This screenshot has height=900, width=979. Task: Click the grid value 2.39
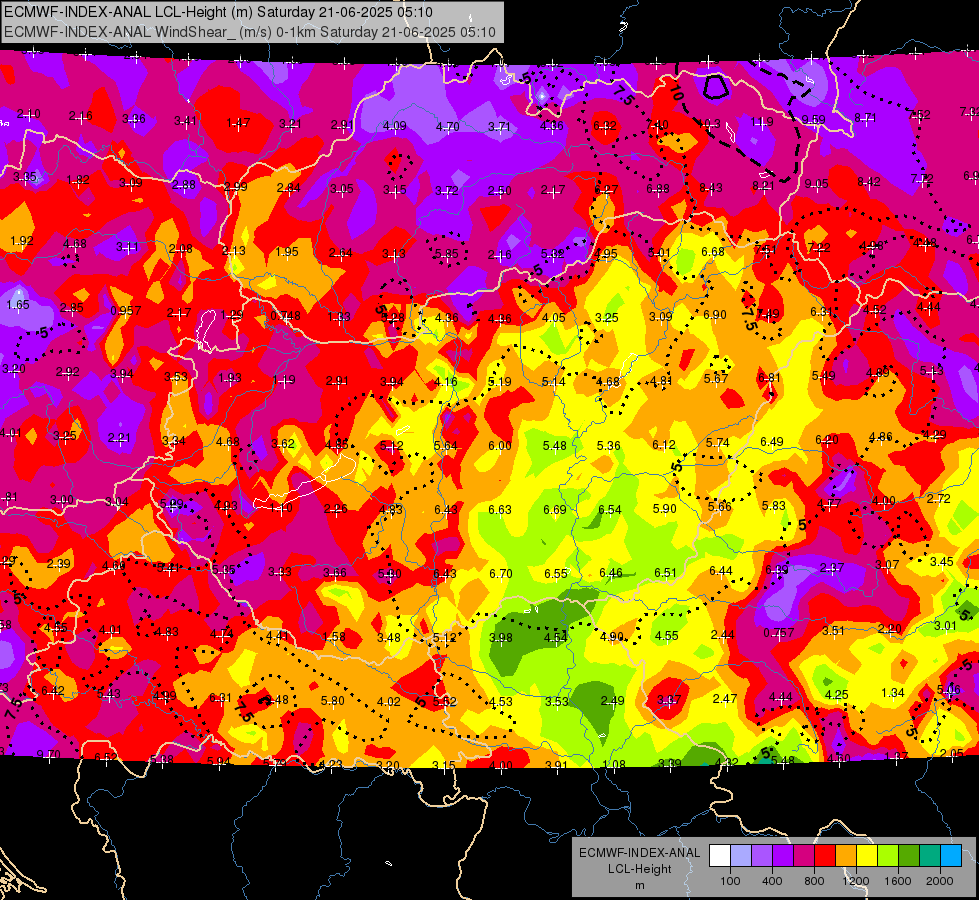59,564
